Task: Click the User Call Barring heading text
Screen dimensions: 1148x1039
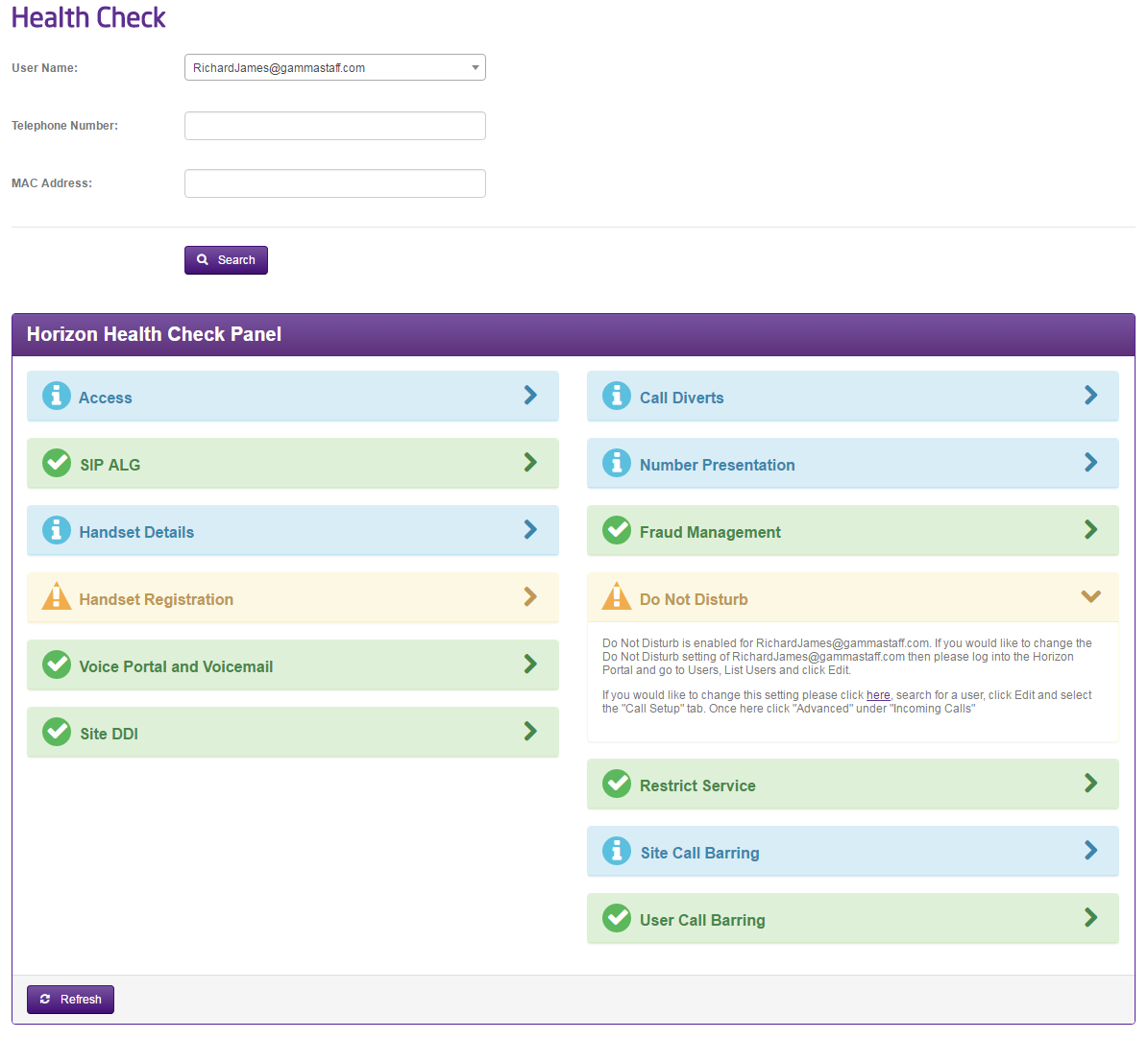Action: pyautogui.click(x=703, y=921)
